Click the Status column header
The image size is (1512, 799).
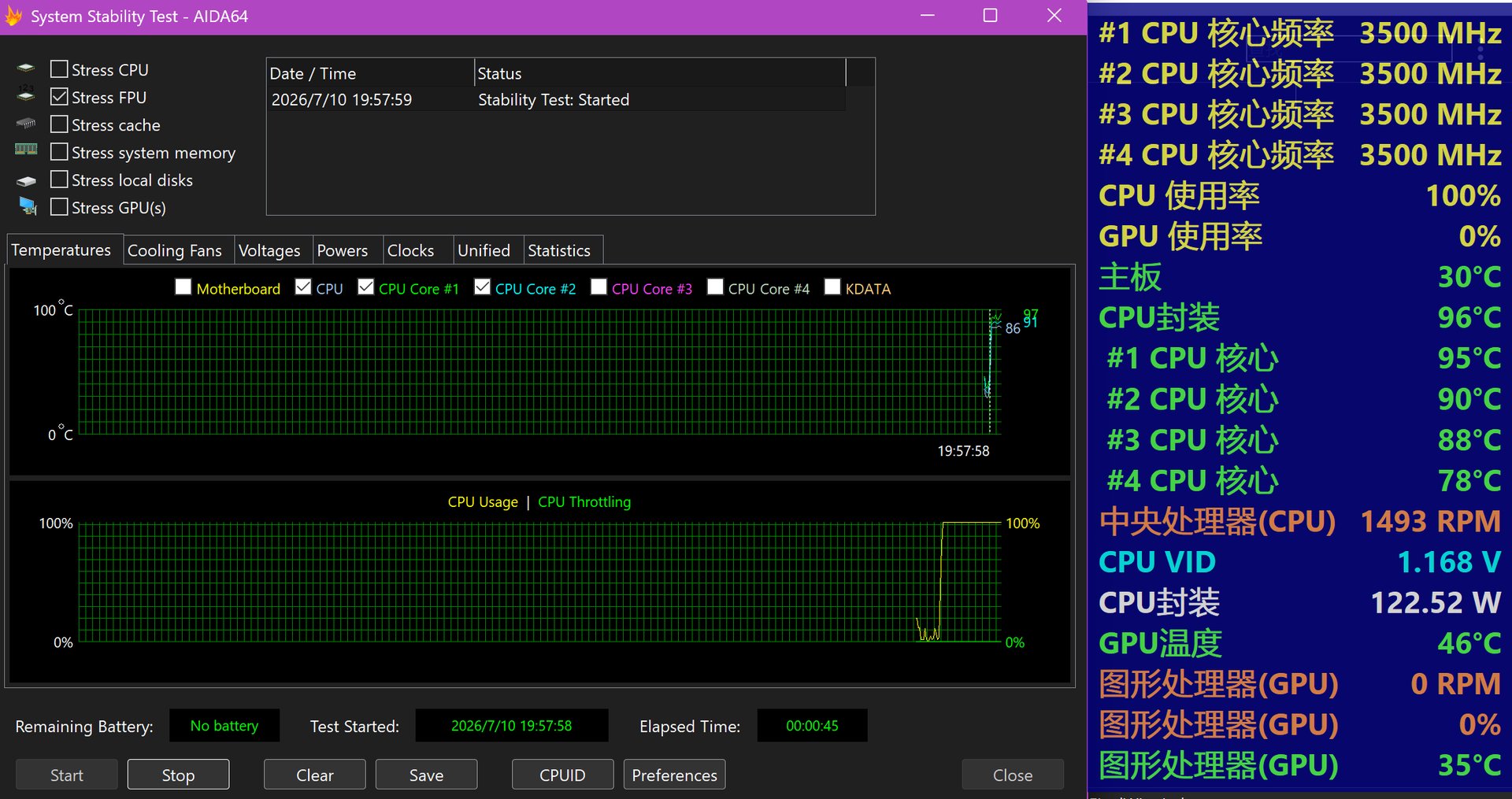[x=660, y=73]
